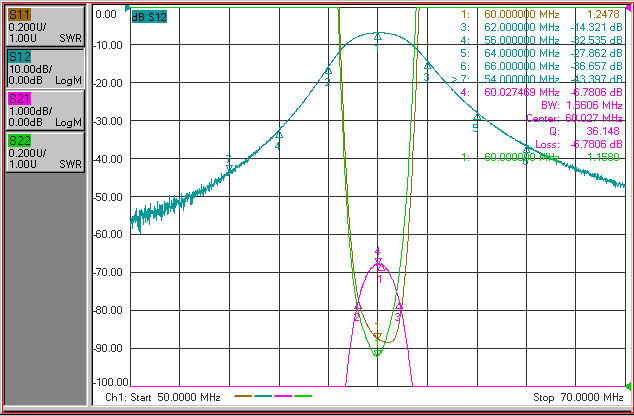Click the teal S12 legend line
The width and height of the screenshot is (634, 416).
[x=263, y=396]
